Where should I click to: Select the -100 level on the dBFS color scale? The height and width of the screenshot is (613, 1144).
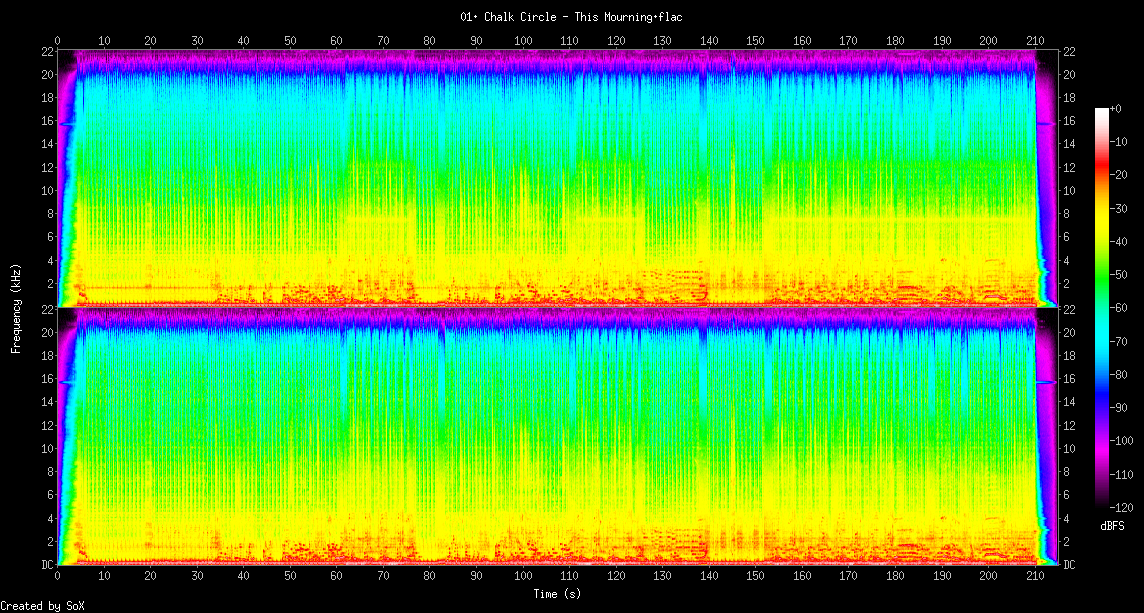(1102, 440)
